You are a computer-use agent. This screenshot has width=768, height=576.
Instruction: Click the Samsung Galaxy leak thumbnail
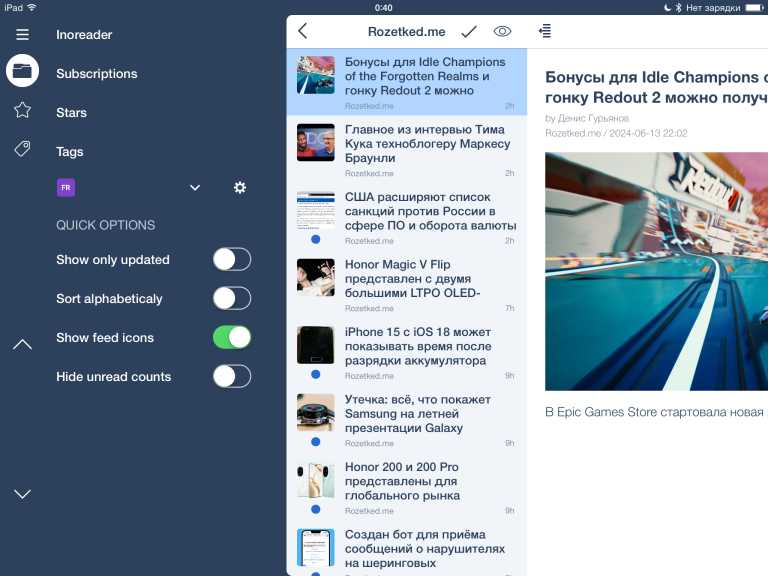point(316,413)
